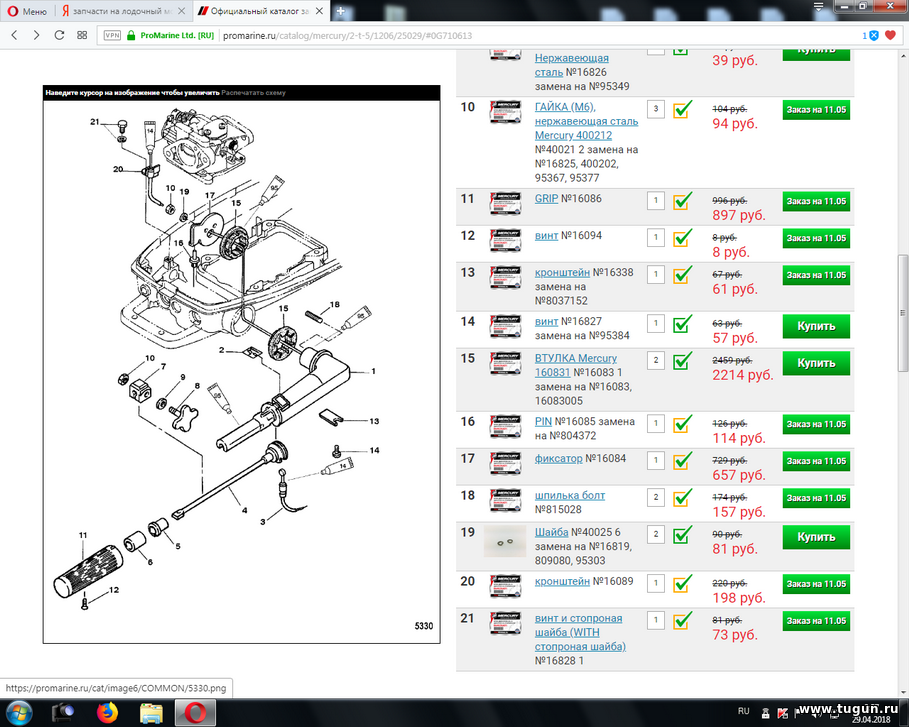This screenshot has height=727, width=909.
Task: Open the 'винт и стопроная шайба' link
Action: [x=580, y=633]
